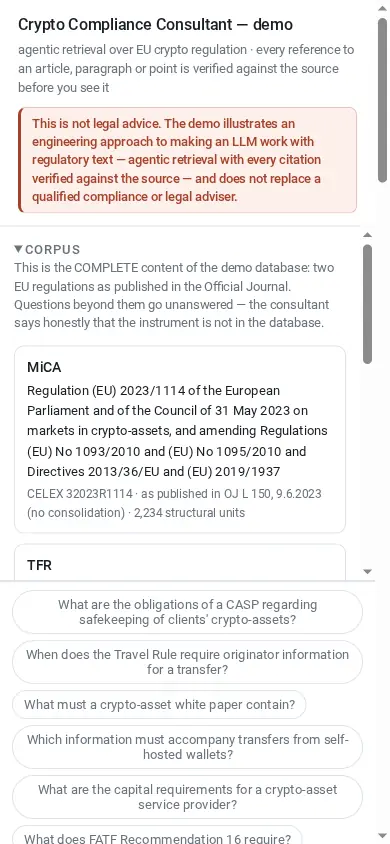This screenshot has height=844, width=390.
Task: Click the main page scrollbar thumb
Action: [382, 100]
